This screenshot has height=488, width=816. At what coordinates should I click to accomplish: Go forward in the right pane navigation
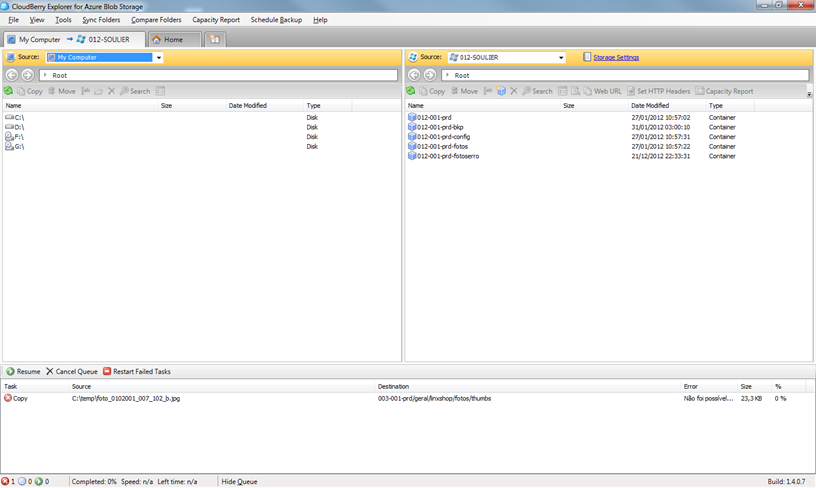(430, 75)
